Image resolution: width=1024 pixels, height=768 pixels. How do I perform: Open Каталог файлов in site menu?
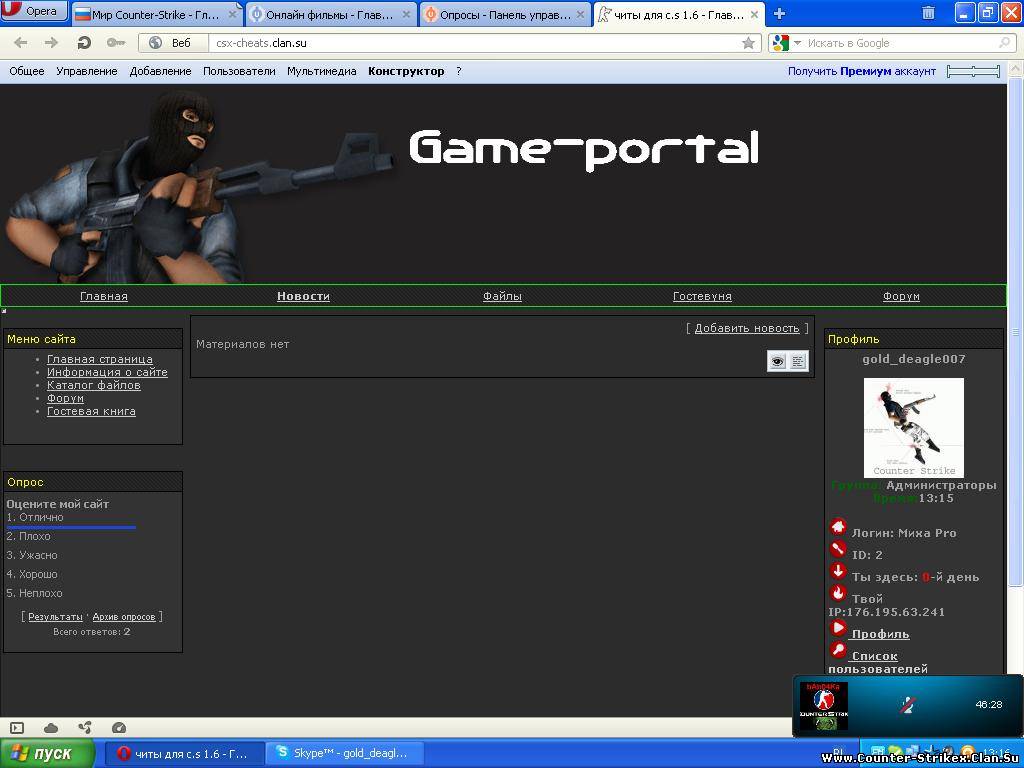93,385
